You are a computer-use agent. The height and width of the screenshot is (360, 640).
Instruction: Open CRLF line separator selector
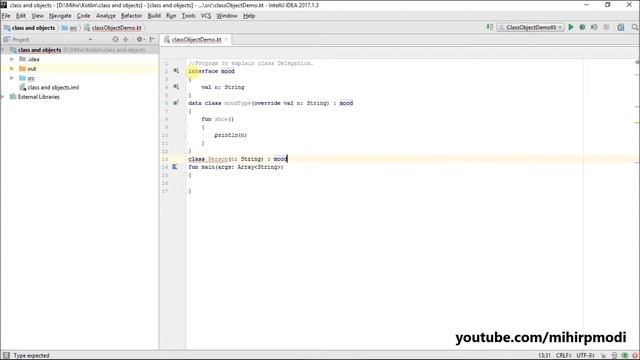[x=564, y=356]
